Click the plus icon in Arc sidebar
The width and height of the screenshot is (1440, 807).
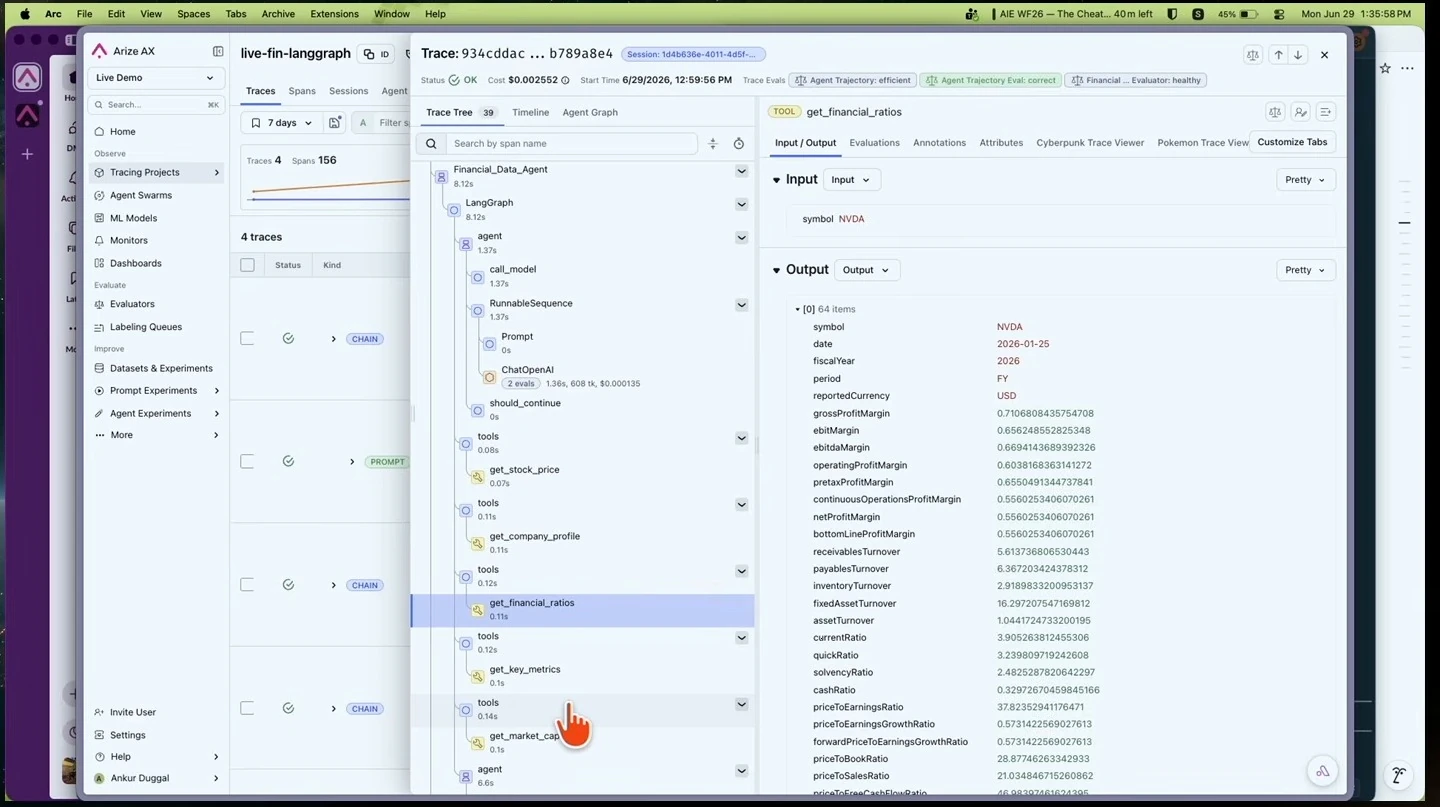click(x=27, y=154)
